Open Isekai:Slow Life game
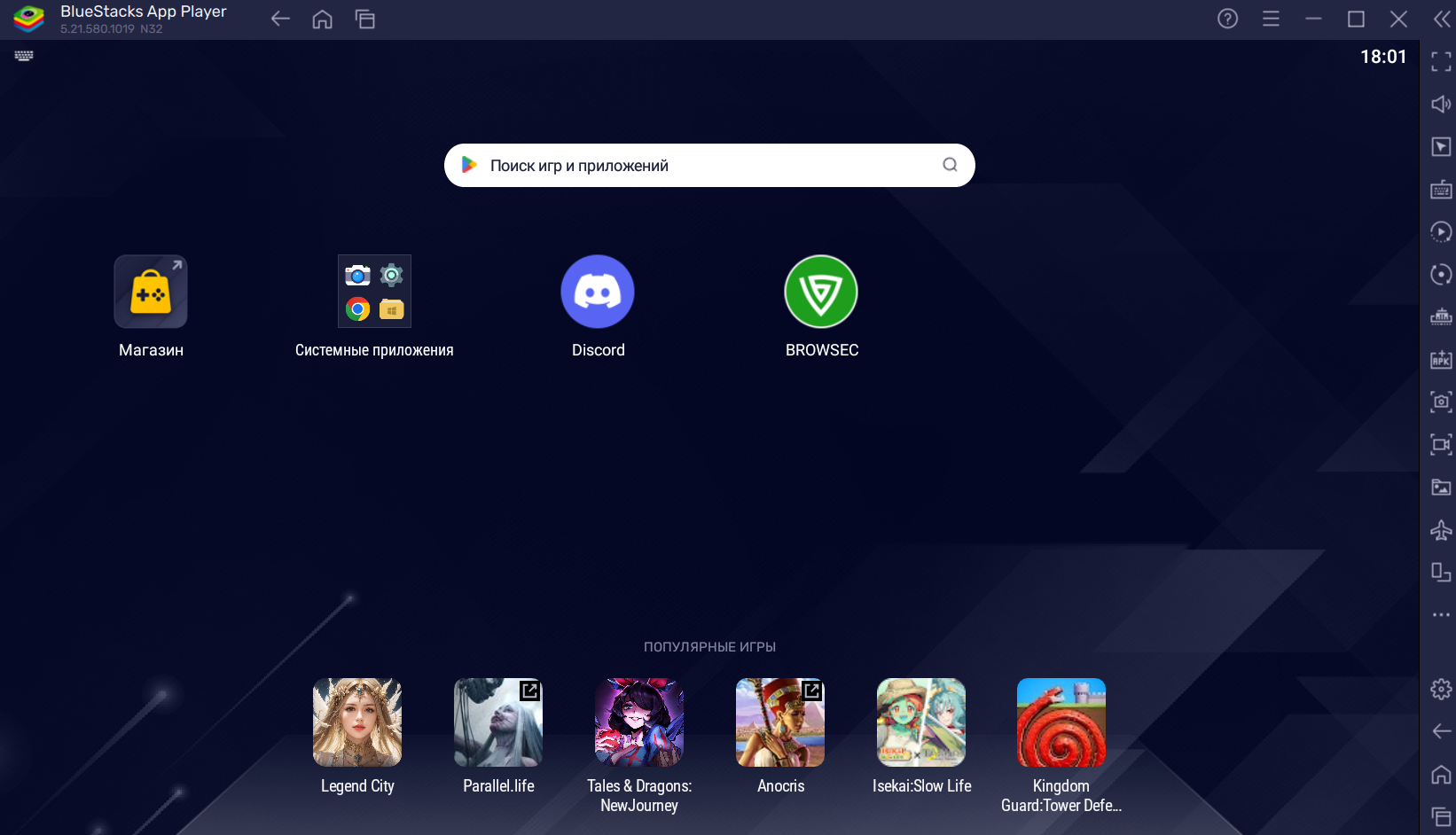Viewport: 1456px width, 835px height. (x=921, y=722)
